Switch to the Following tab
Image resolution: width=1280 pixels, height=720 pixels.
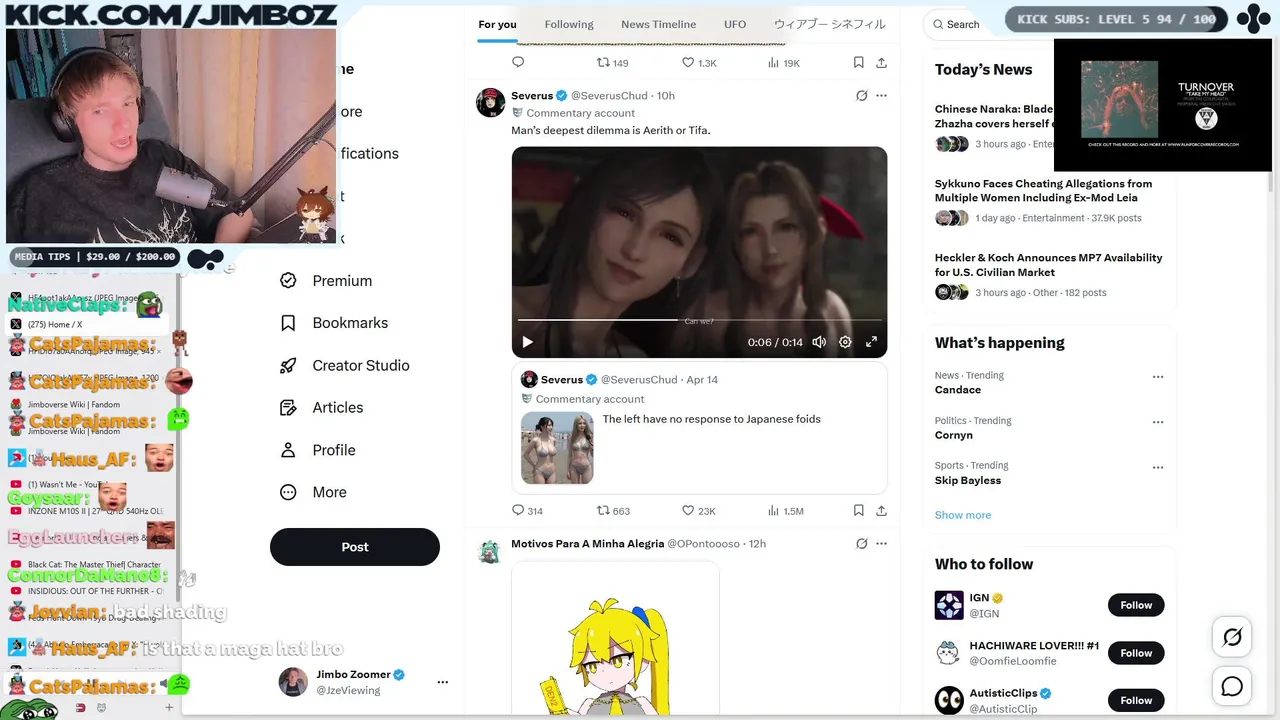tap(569, 24)
